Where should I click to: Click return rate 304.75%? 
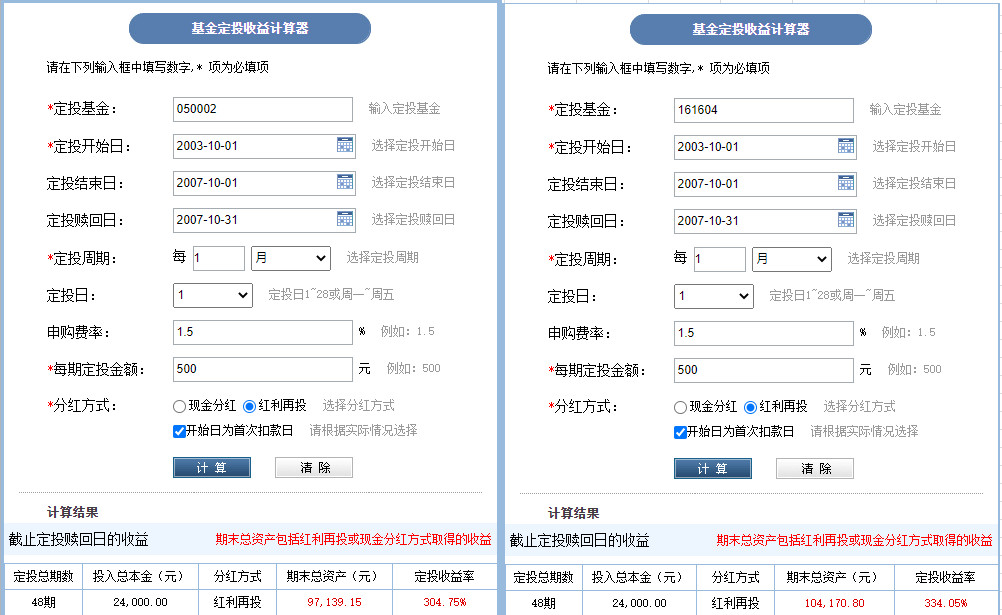pyautogui.click(x=445, y=602)
